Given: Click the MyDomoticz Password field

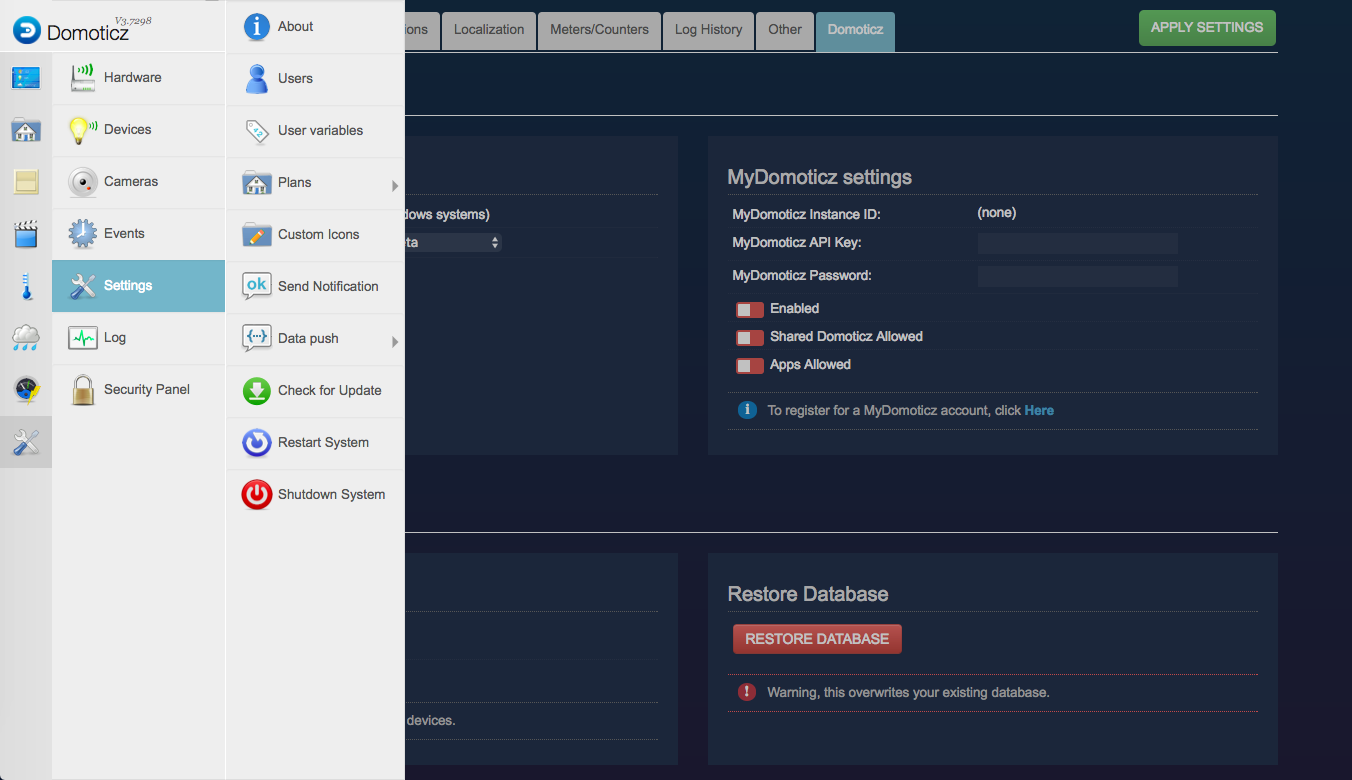Looking at the screenshot, I should (1077, 276).
